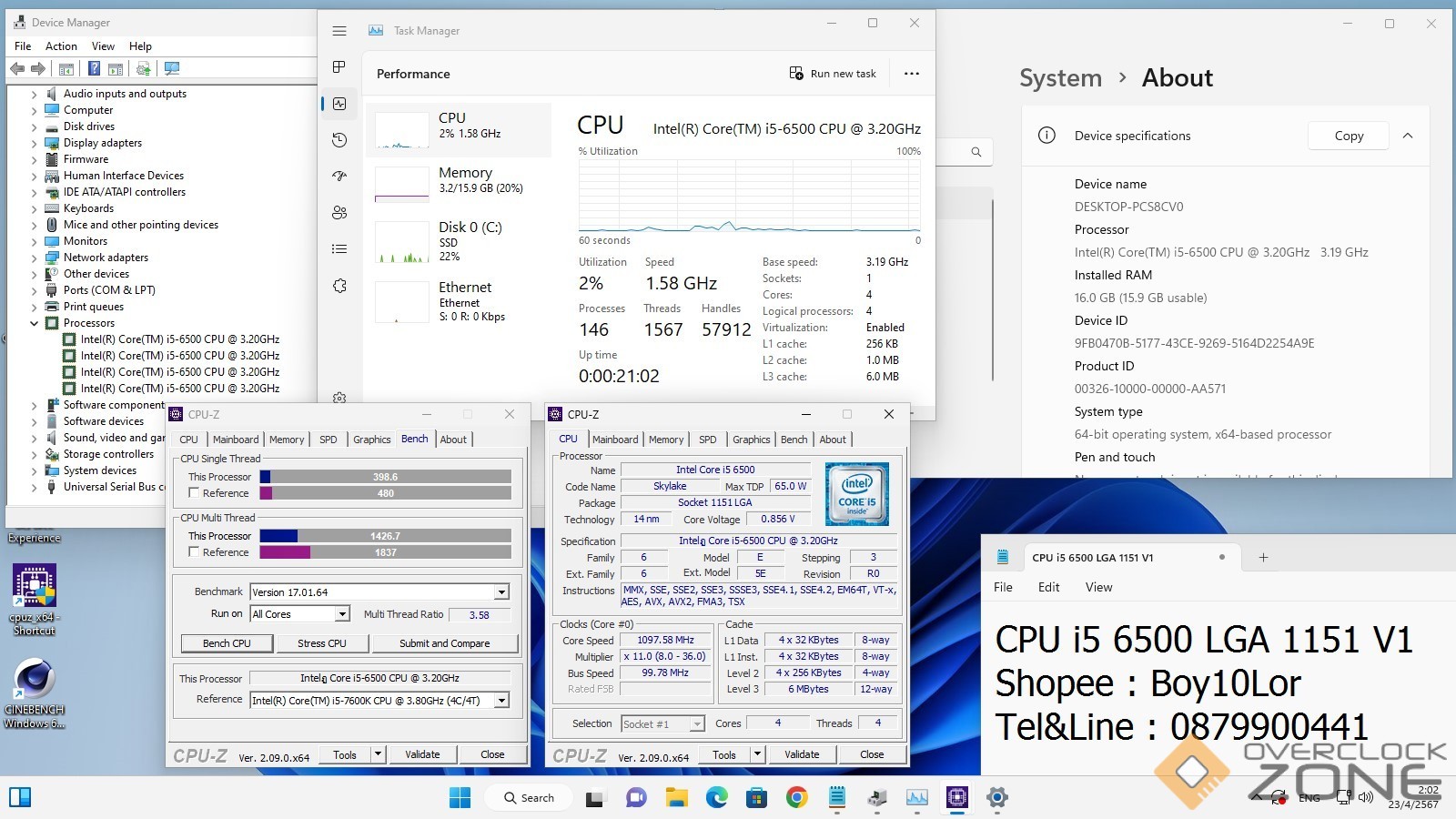
Task: Click the blue Help icon in Device Manager toolbar
Action: pos(94,68)
